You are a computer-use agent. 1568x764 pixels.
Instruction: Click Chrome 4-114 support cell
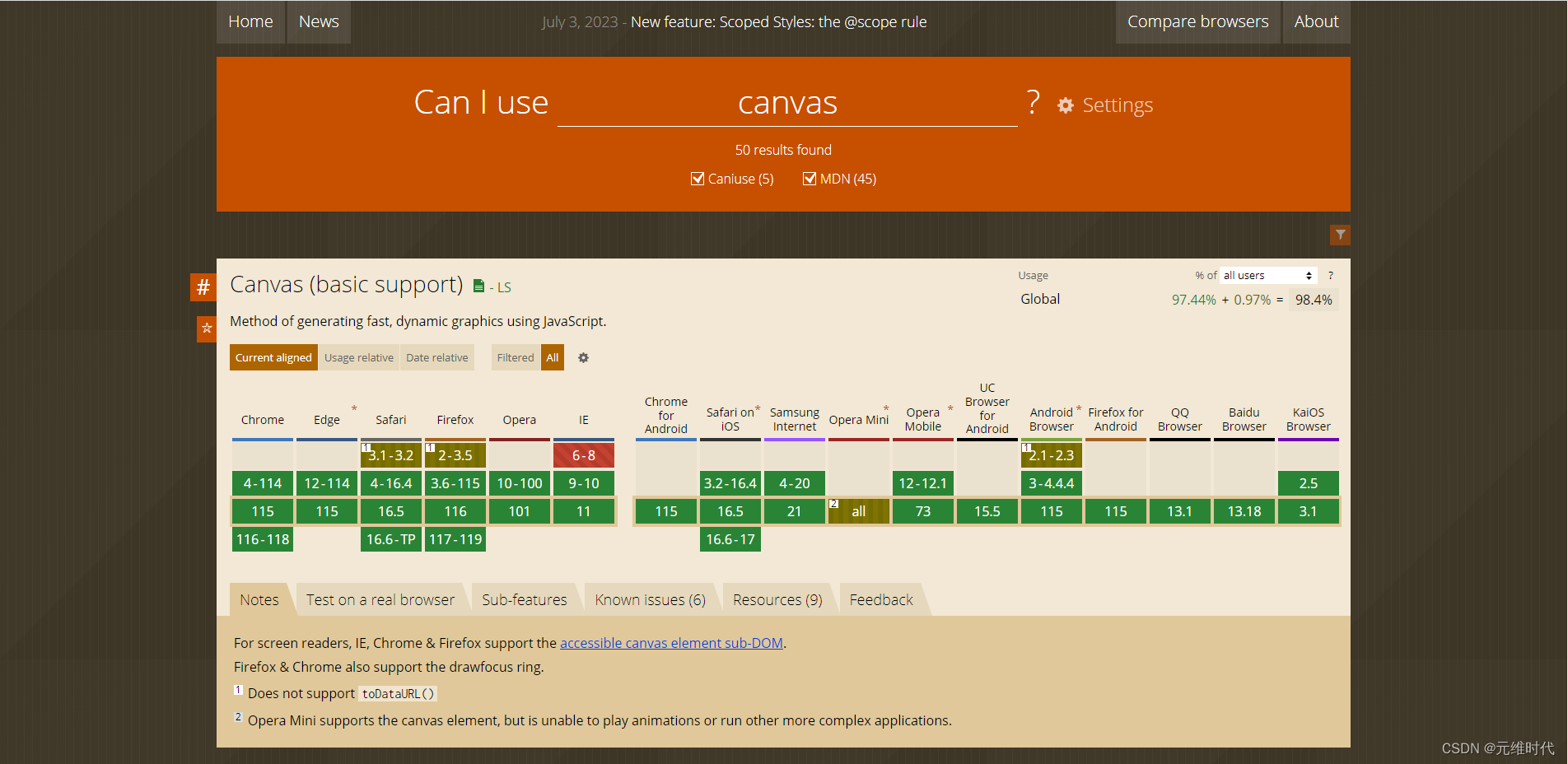263,483
